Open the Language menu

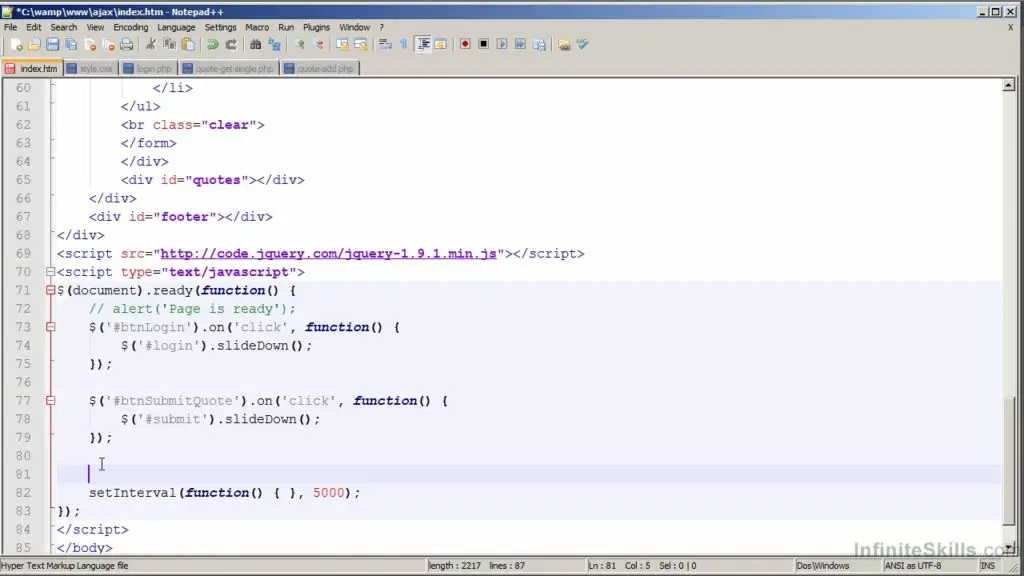[176, 27]
